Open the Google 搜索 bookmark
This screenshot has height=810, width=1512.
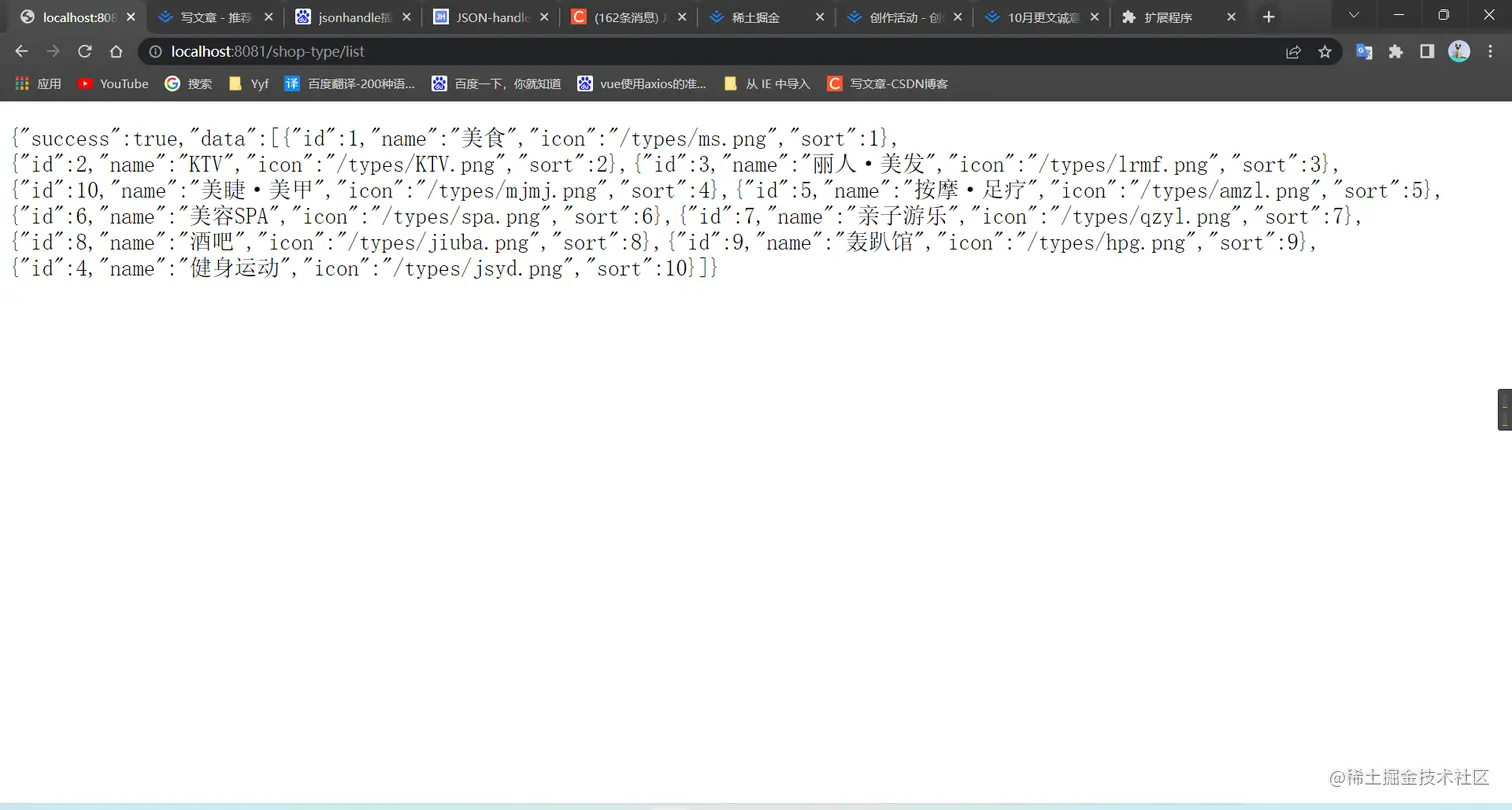pos(189,84)
